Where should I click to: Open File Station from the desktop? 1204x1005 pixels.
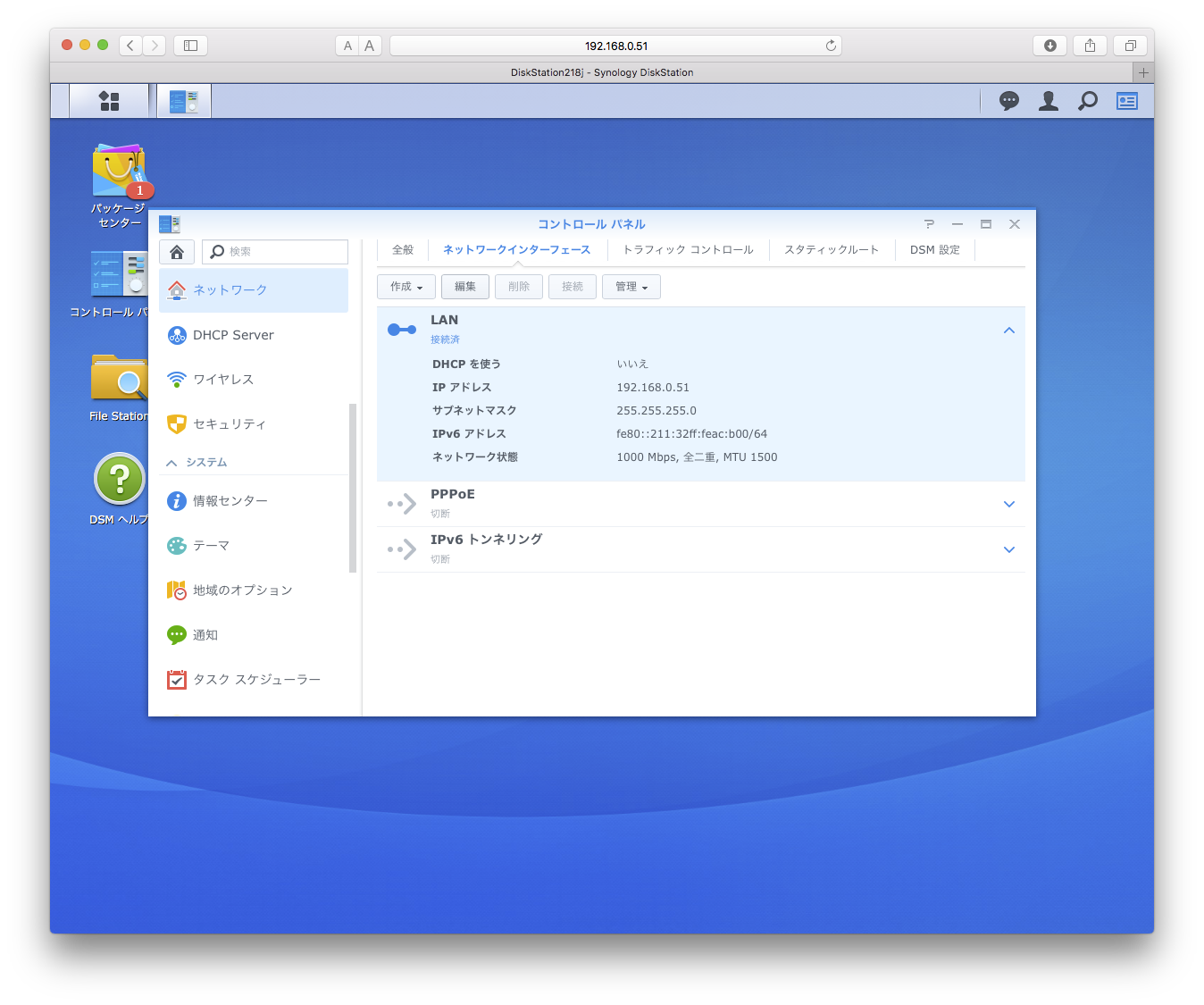tap(119, 380)
